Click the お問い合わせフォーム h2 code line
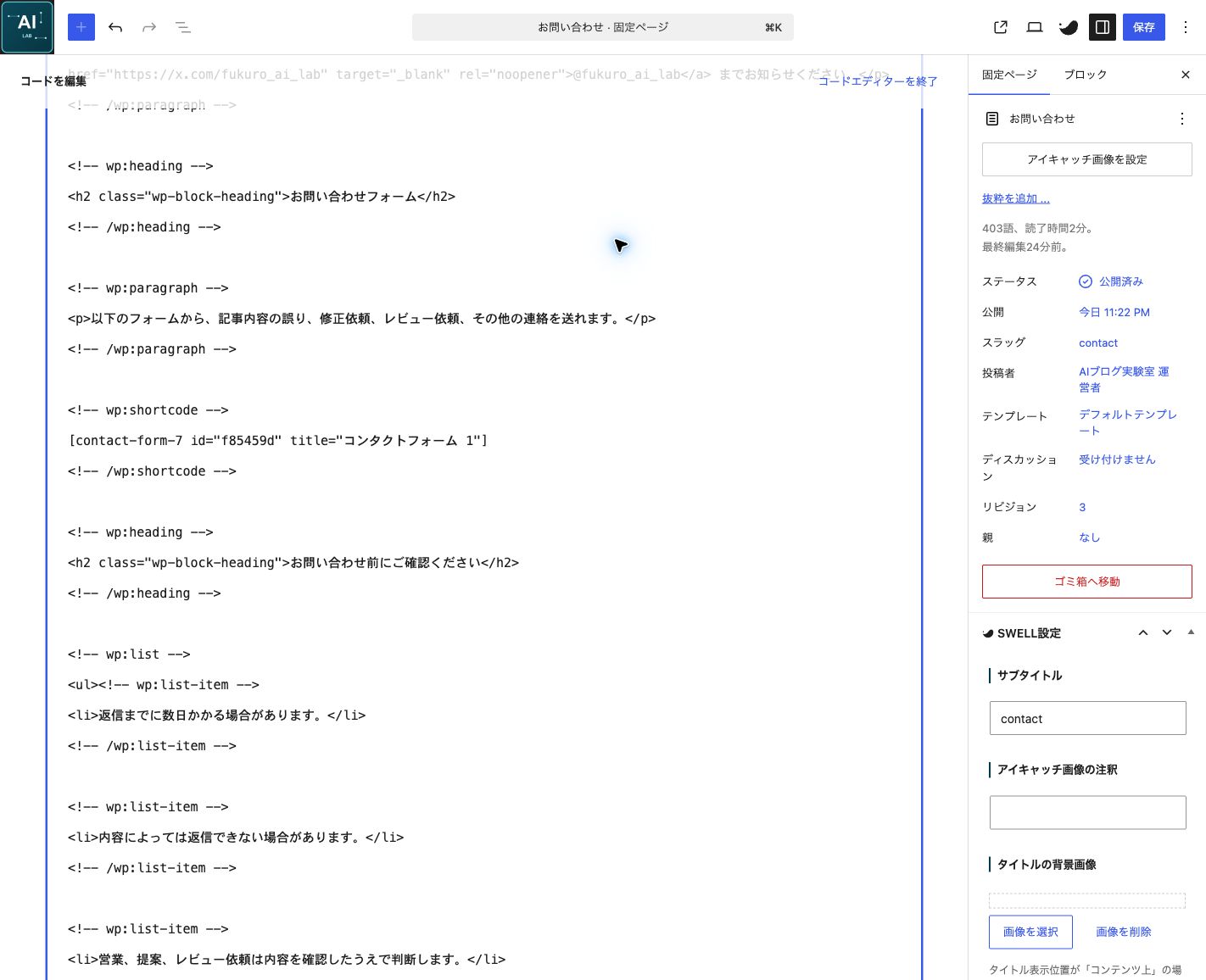The image size is (1206, 980). coord(261,197)
